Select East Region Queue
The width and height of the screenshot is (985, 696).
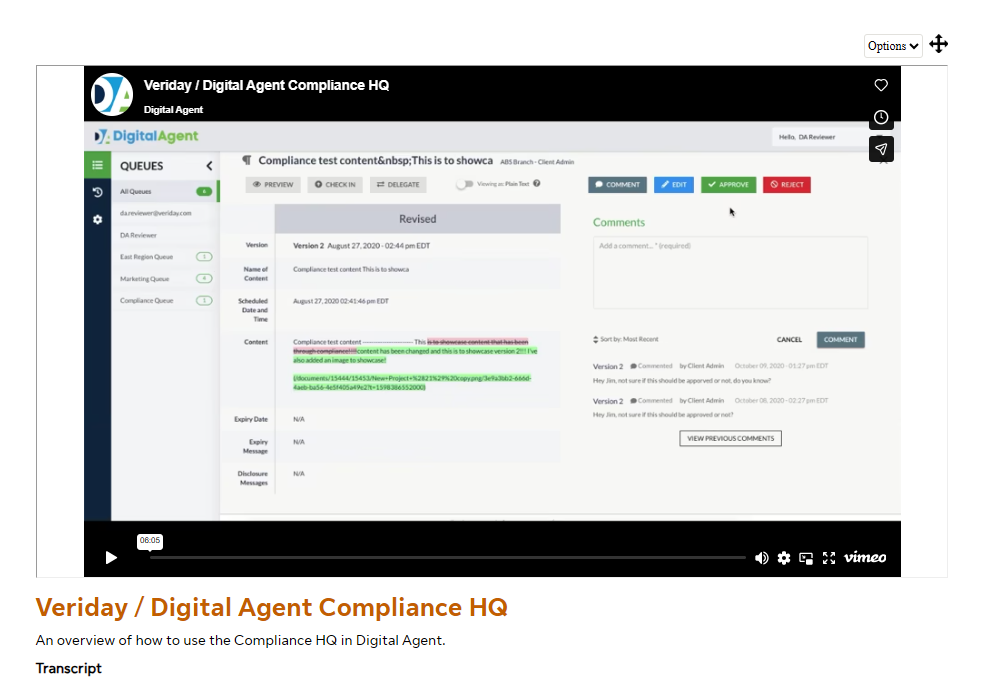click(165, 256)
